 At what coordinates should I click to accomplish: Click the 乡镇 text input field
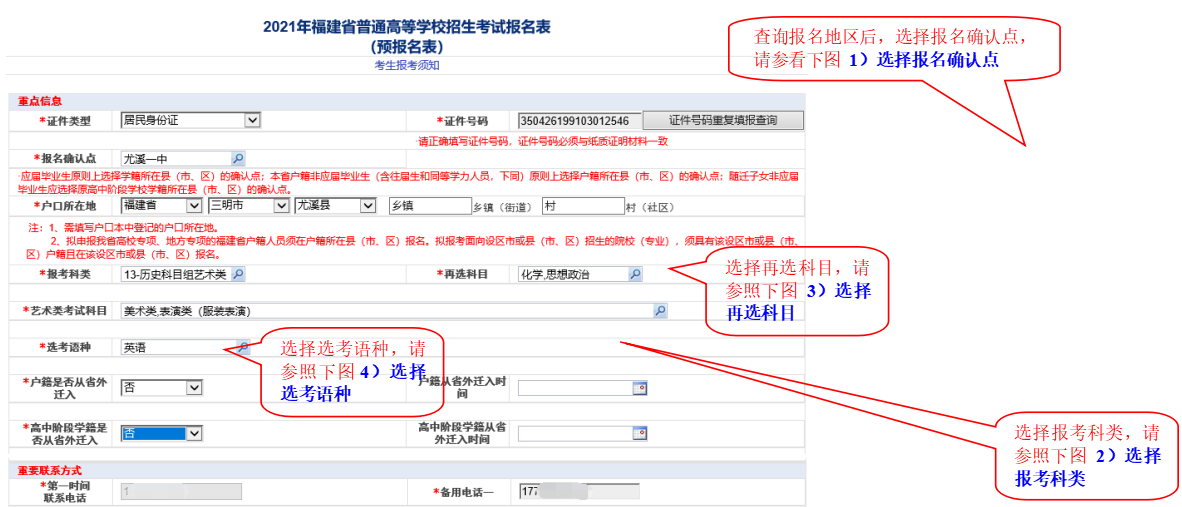pos(428,206)
